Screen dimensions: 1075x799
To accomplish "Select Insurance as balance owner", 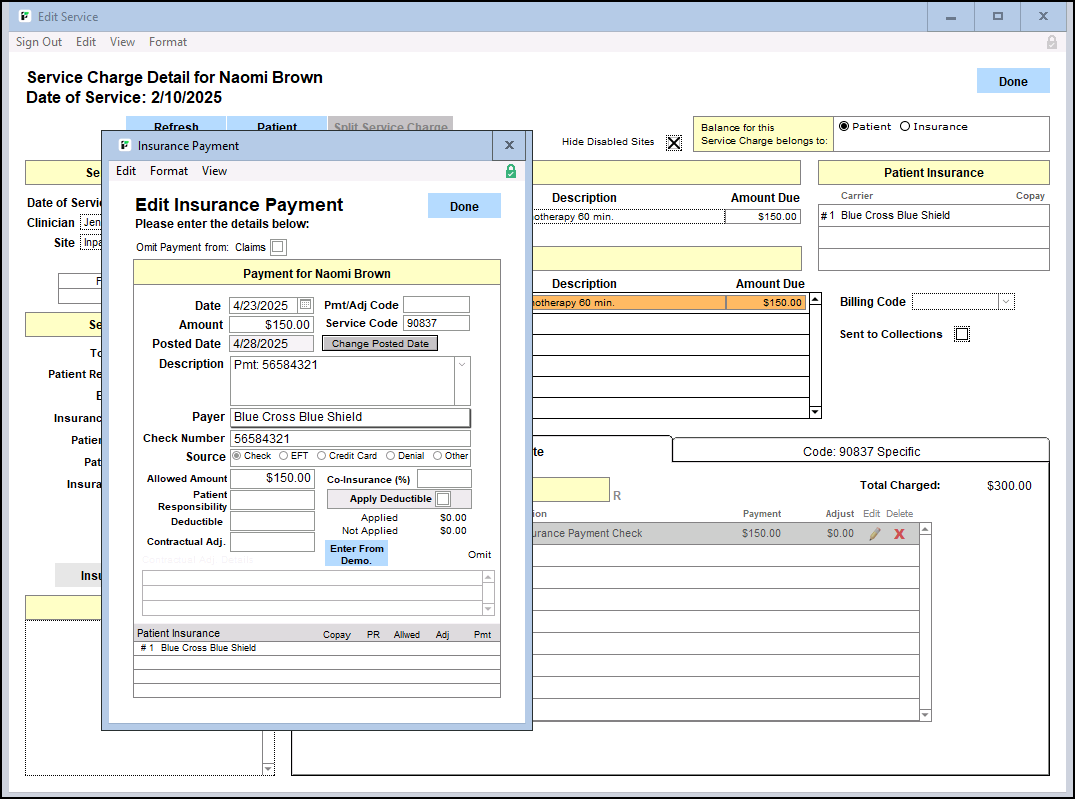I will (905, 127).
